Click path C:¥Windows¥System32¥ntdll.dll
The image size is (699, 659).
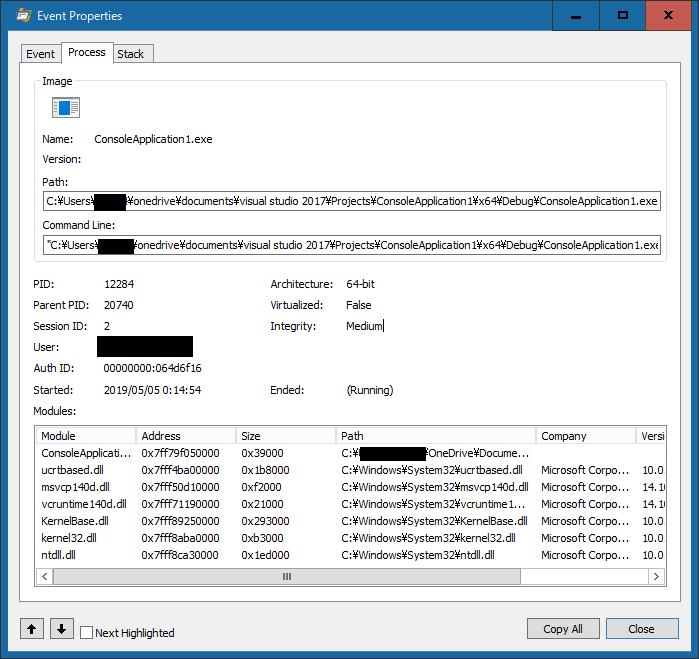pos(418,555)
